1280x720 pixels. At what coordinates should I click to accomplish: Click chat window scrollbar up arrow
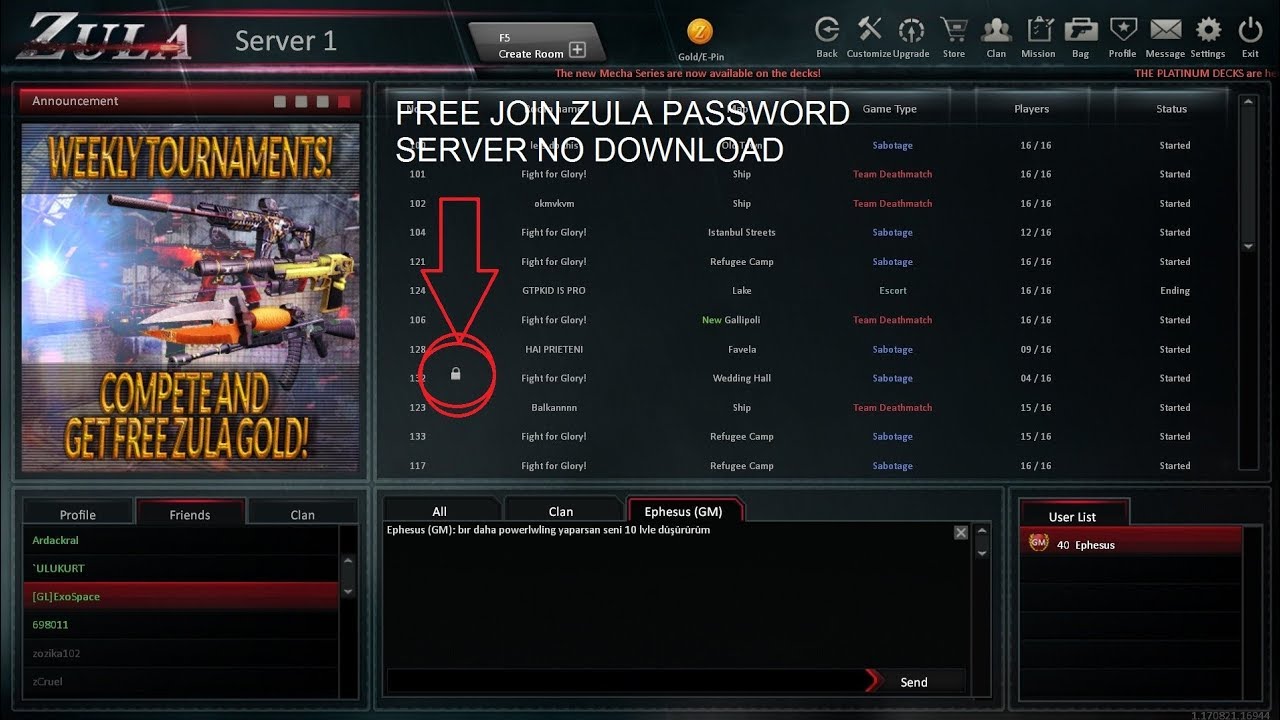[x=982, y=533]
